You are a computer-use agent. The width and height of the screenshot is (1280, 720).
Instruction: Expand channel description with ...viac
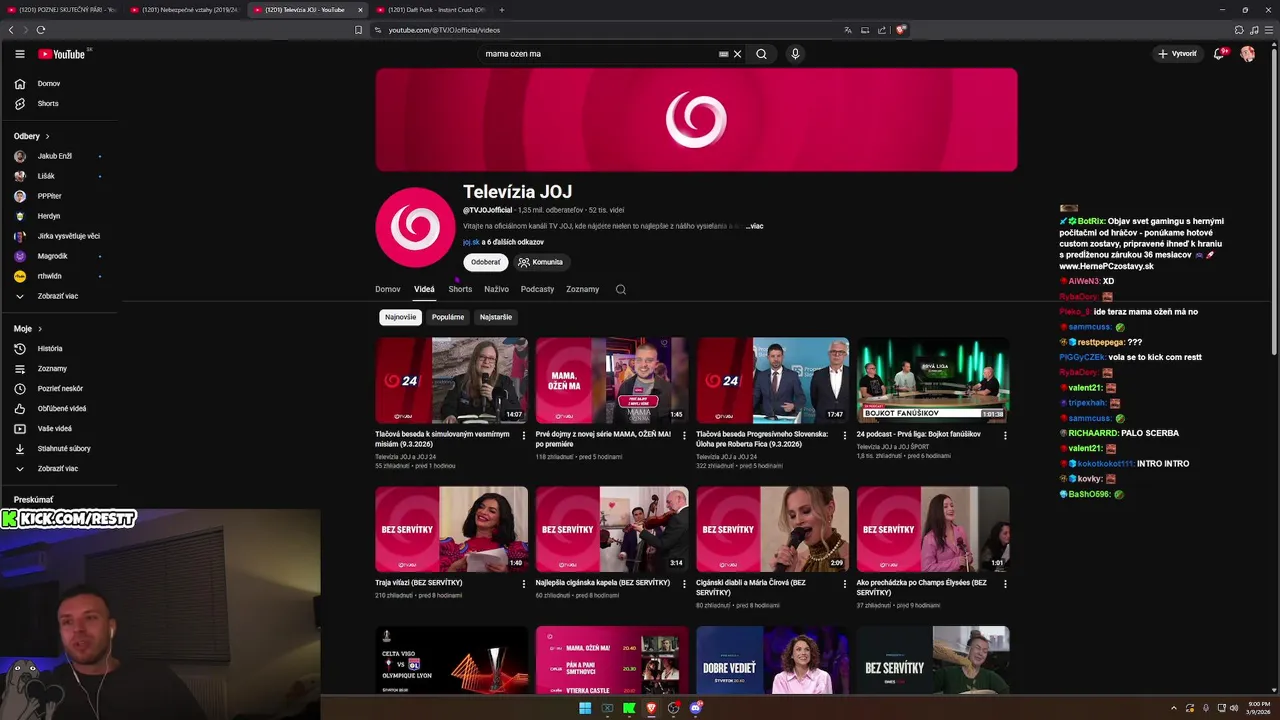point(754,226)
